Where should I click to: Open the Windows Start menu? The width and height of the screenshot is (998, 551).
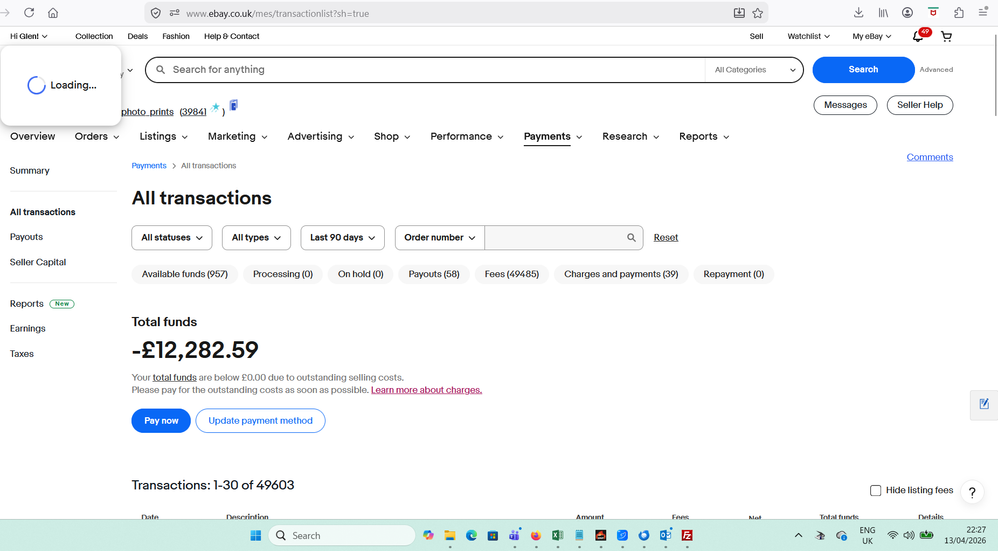(256, 535)
